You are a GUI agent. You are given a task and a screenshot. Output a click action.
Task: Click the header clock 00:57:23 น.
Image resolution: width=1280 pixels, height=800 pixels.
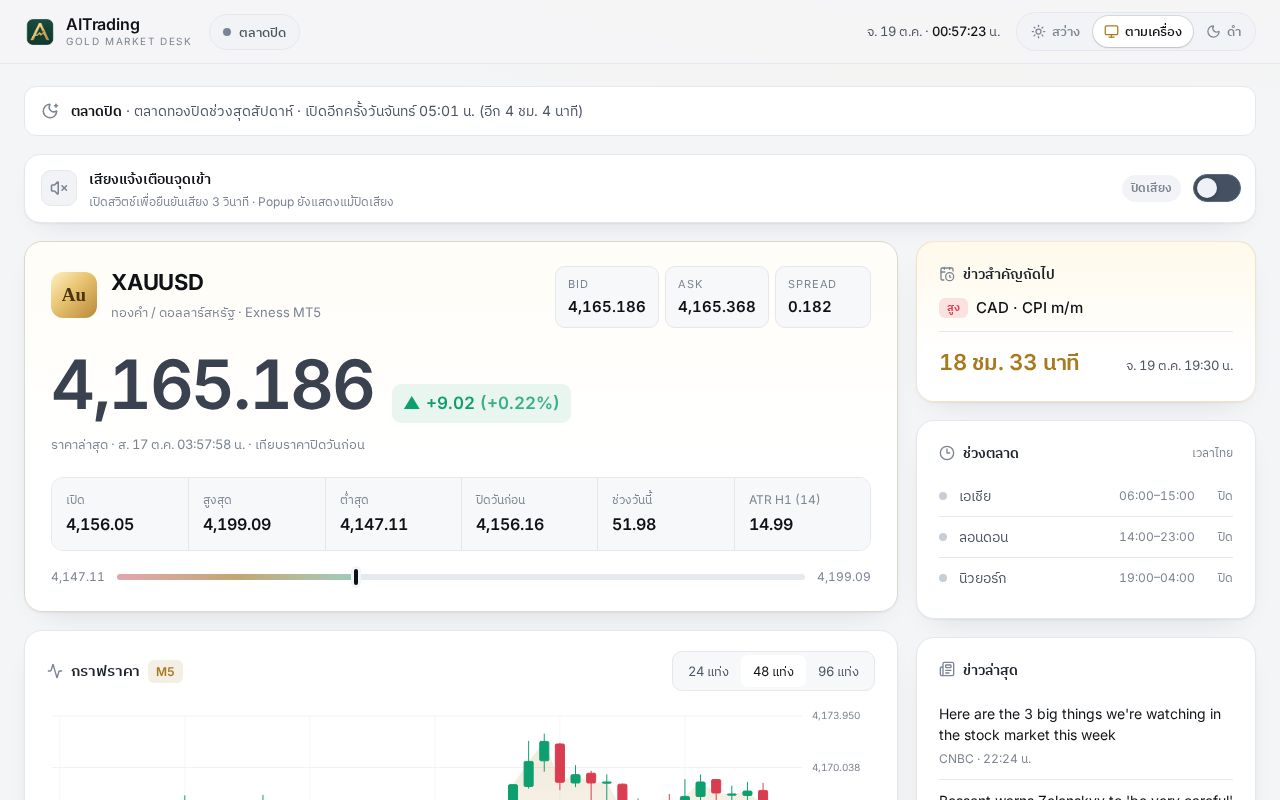click(x=966, y=32)
